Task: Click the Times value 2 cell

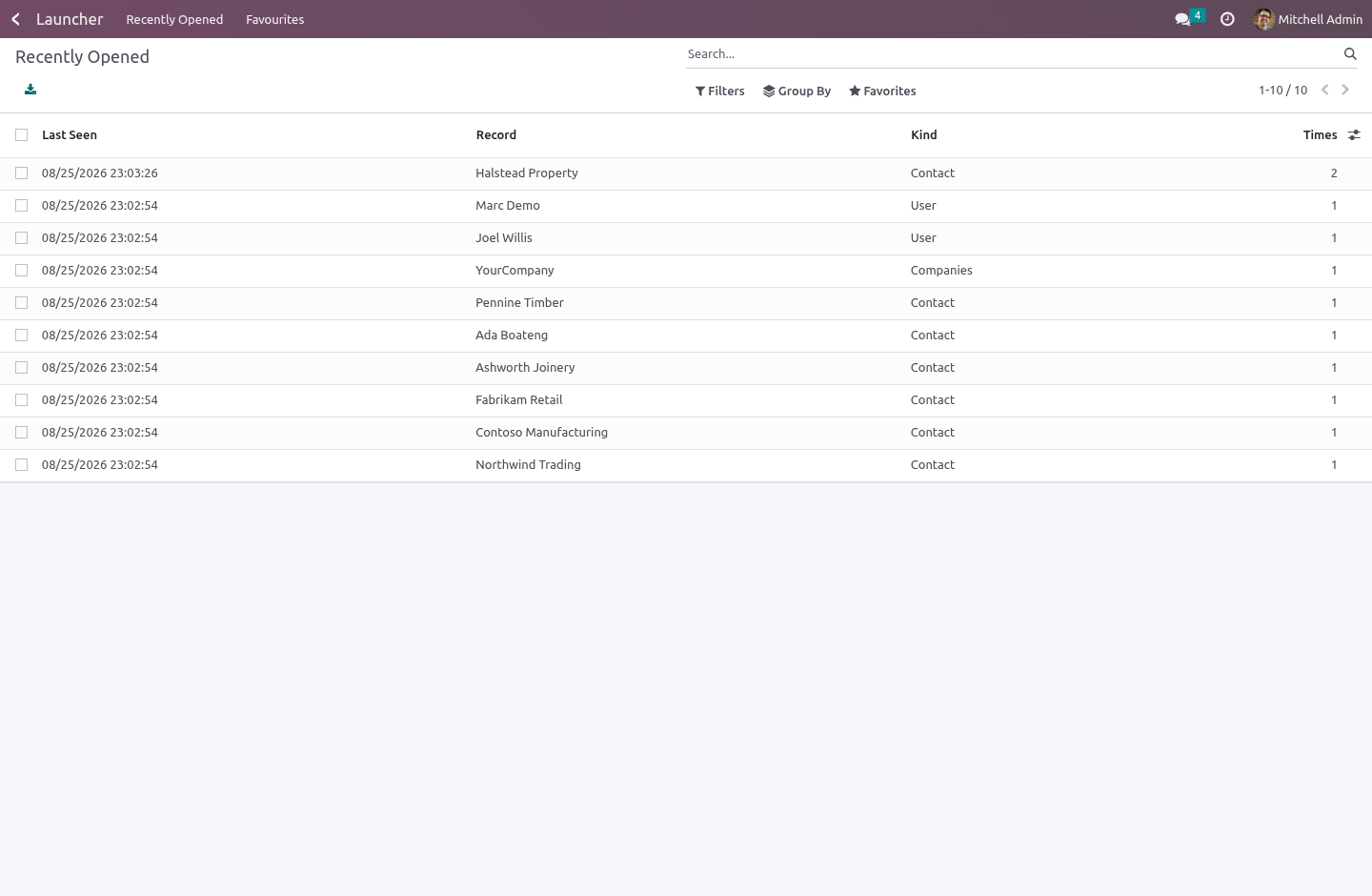Action: tap(1334, 173)
